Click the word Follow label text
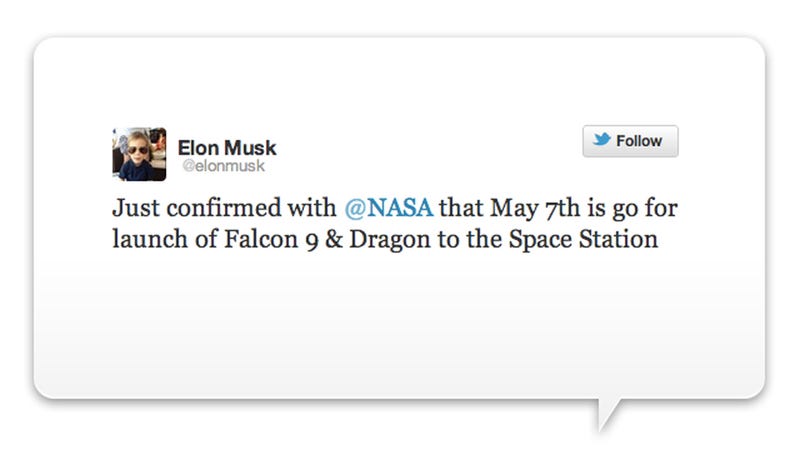This screenshot has width=800, height=450. point(639,141)
